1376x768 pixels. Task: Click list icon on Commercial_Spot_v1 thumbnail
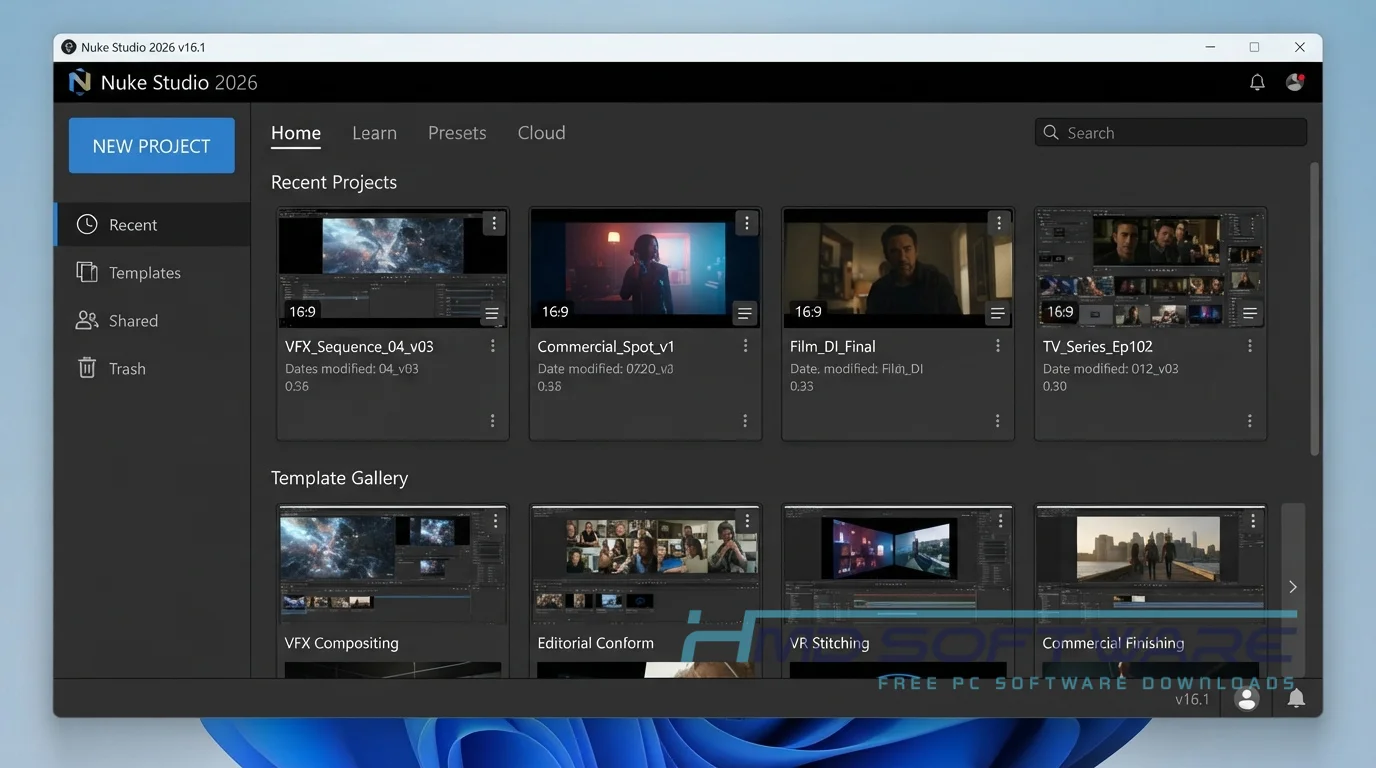click(x=744, y=314)
